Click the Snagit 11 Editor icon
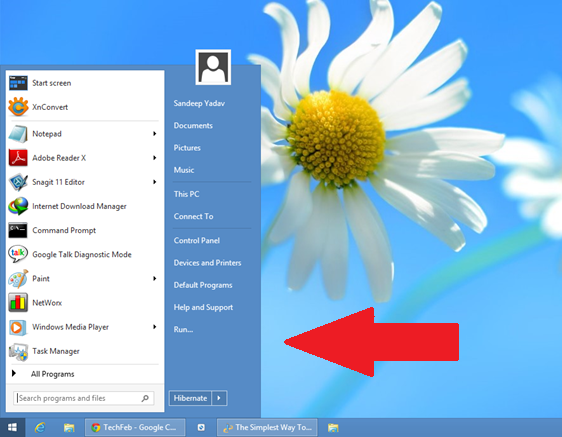This screenshot has width=562, height=437. tap(18, 182)
